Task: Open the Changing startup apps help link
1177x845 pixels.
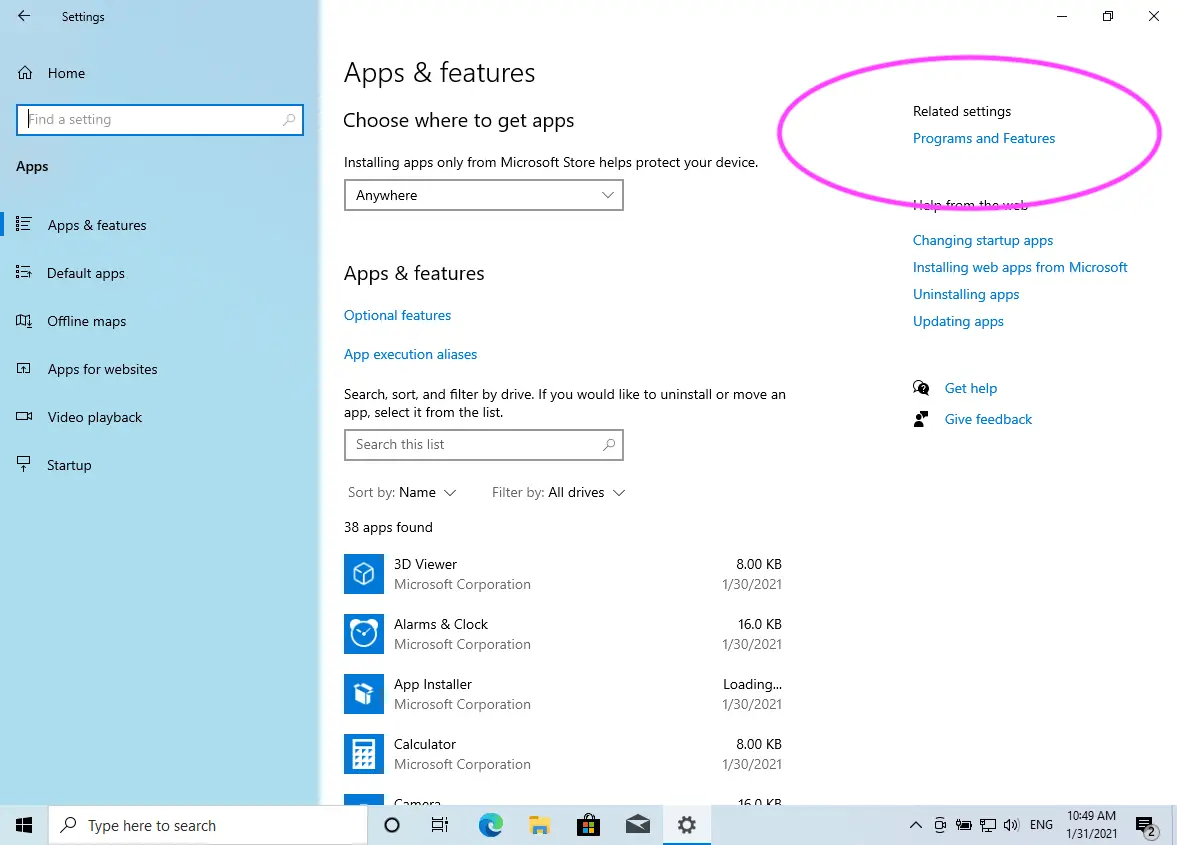Action: click(982, 240)
